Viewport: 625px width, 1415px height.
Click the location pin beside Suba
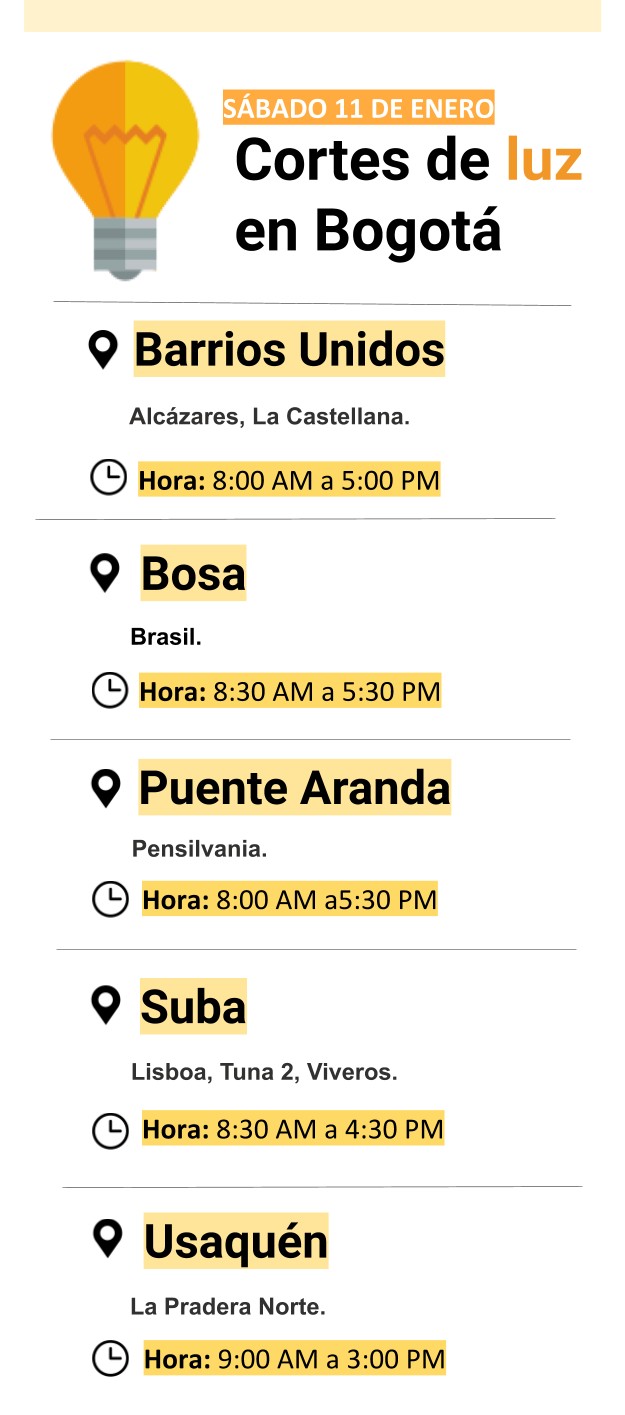point(105,1005)
